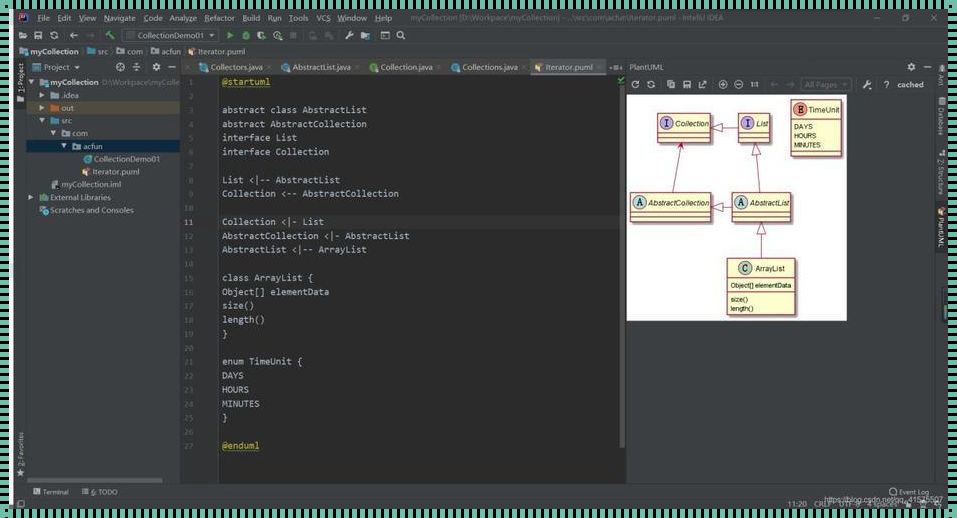Click the Build project hammer icon
Image resolution: width=957 pixels, height=518 pixels.
110,35
